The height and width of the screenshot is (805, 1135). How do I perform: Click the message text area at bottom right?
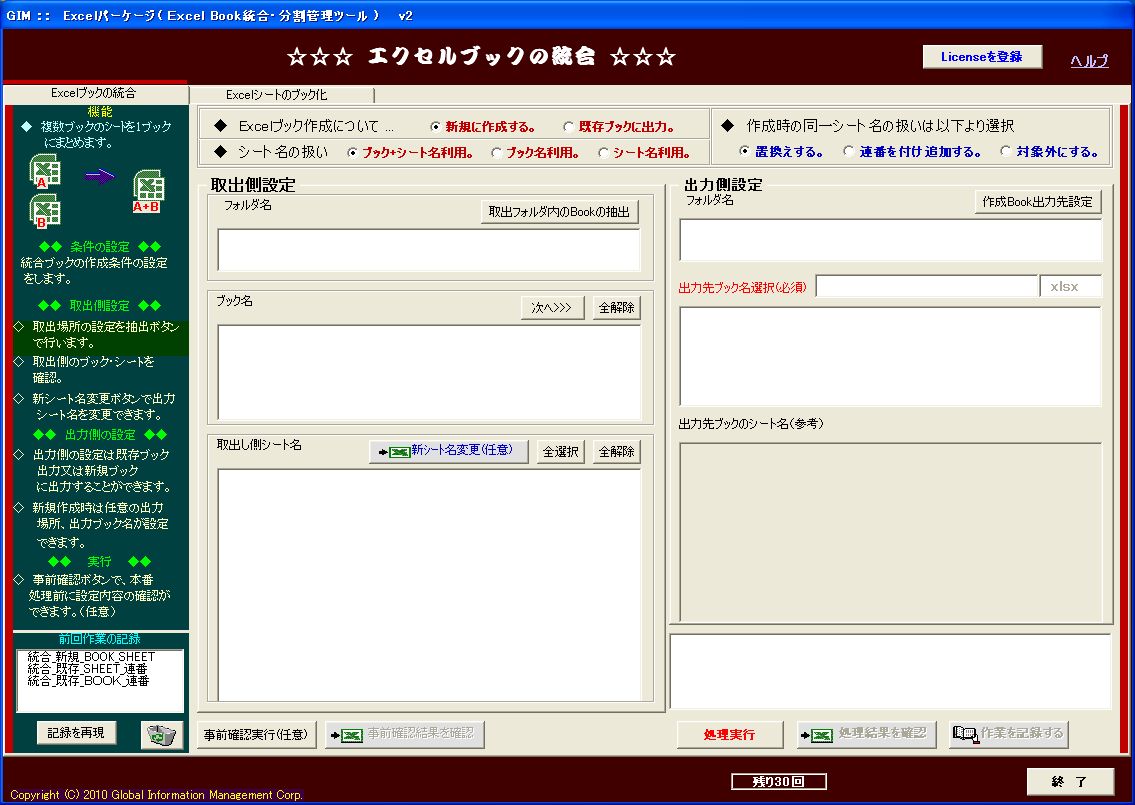[890, 672]
